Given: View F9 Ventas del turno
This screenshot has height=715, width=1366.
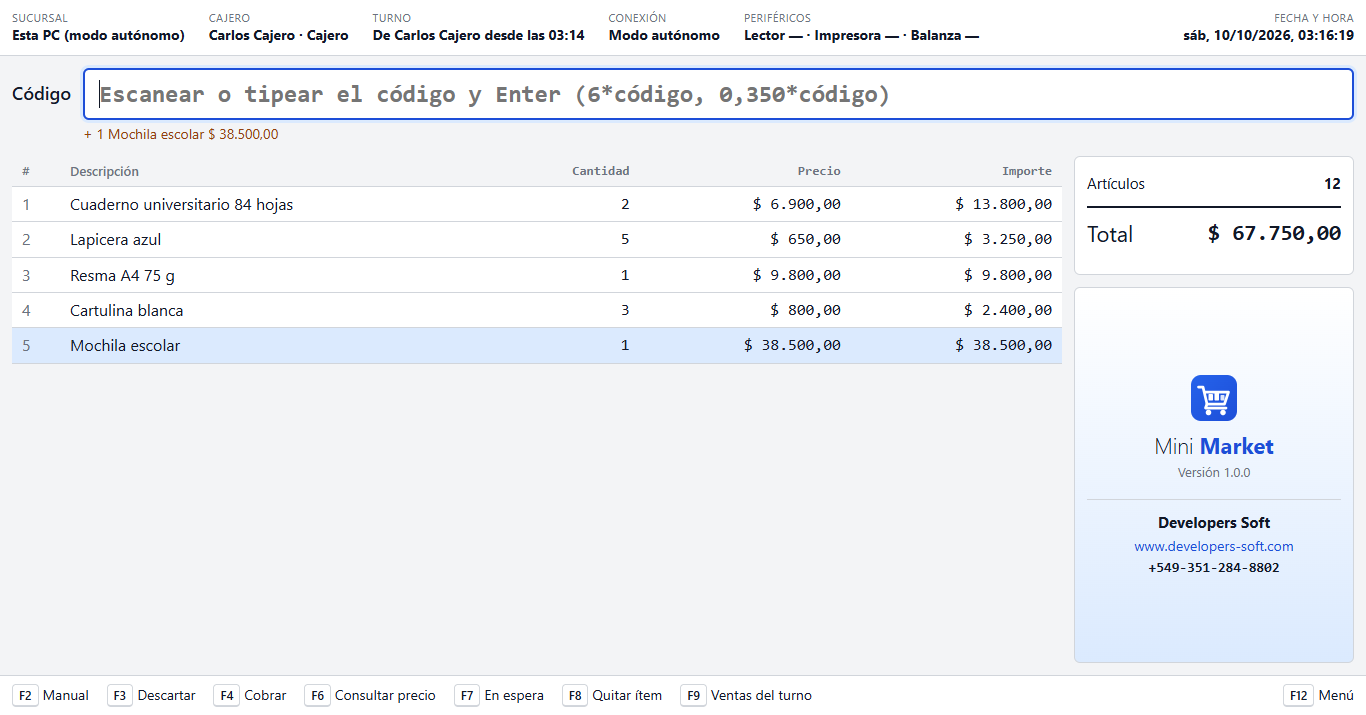Looking at the screenshot, I should click(748, 695).
